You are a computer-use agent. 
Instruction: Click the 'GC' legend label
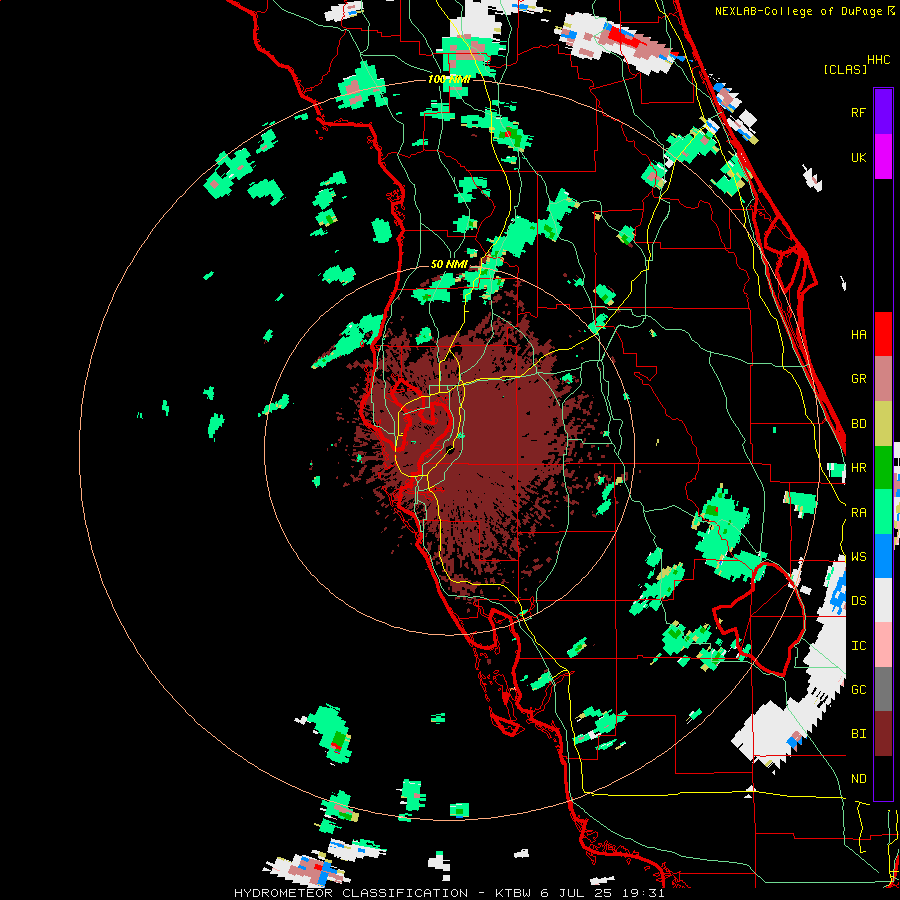coord(858,690)
